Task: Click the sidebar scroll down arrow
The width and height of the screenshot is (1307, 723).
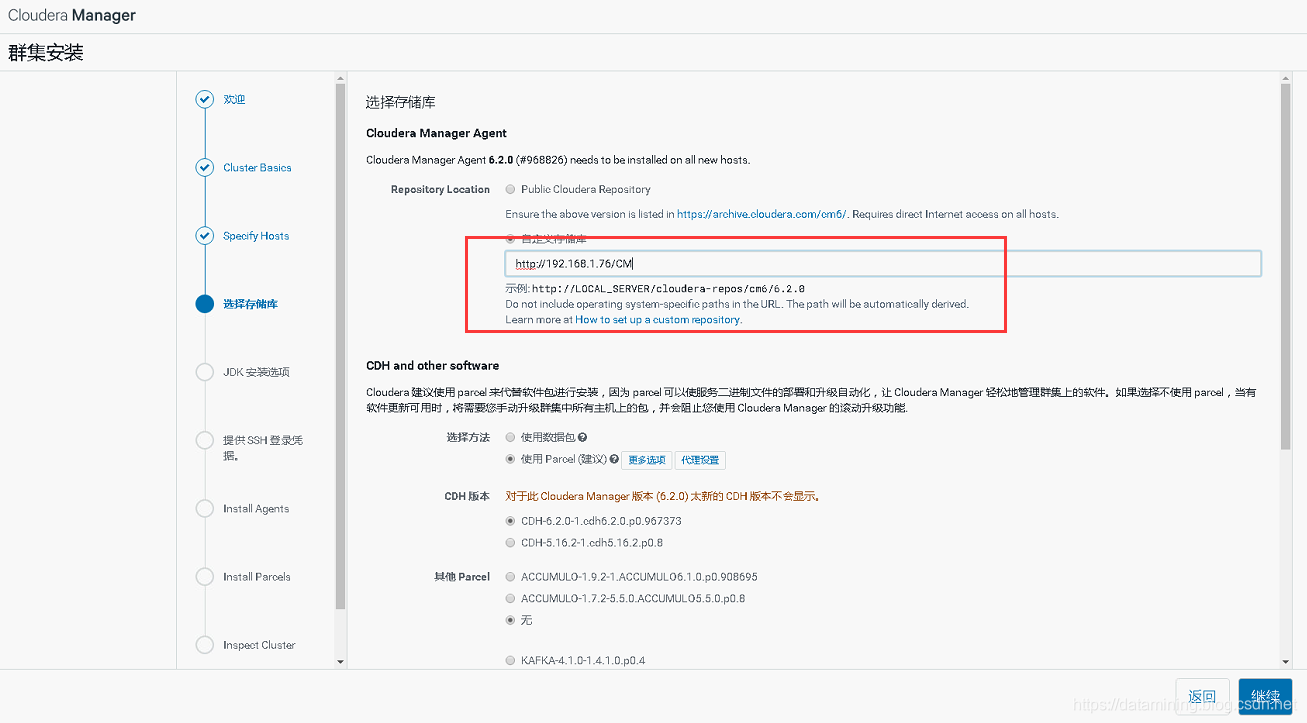Action: (x=340, y=661)
